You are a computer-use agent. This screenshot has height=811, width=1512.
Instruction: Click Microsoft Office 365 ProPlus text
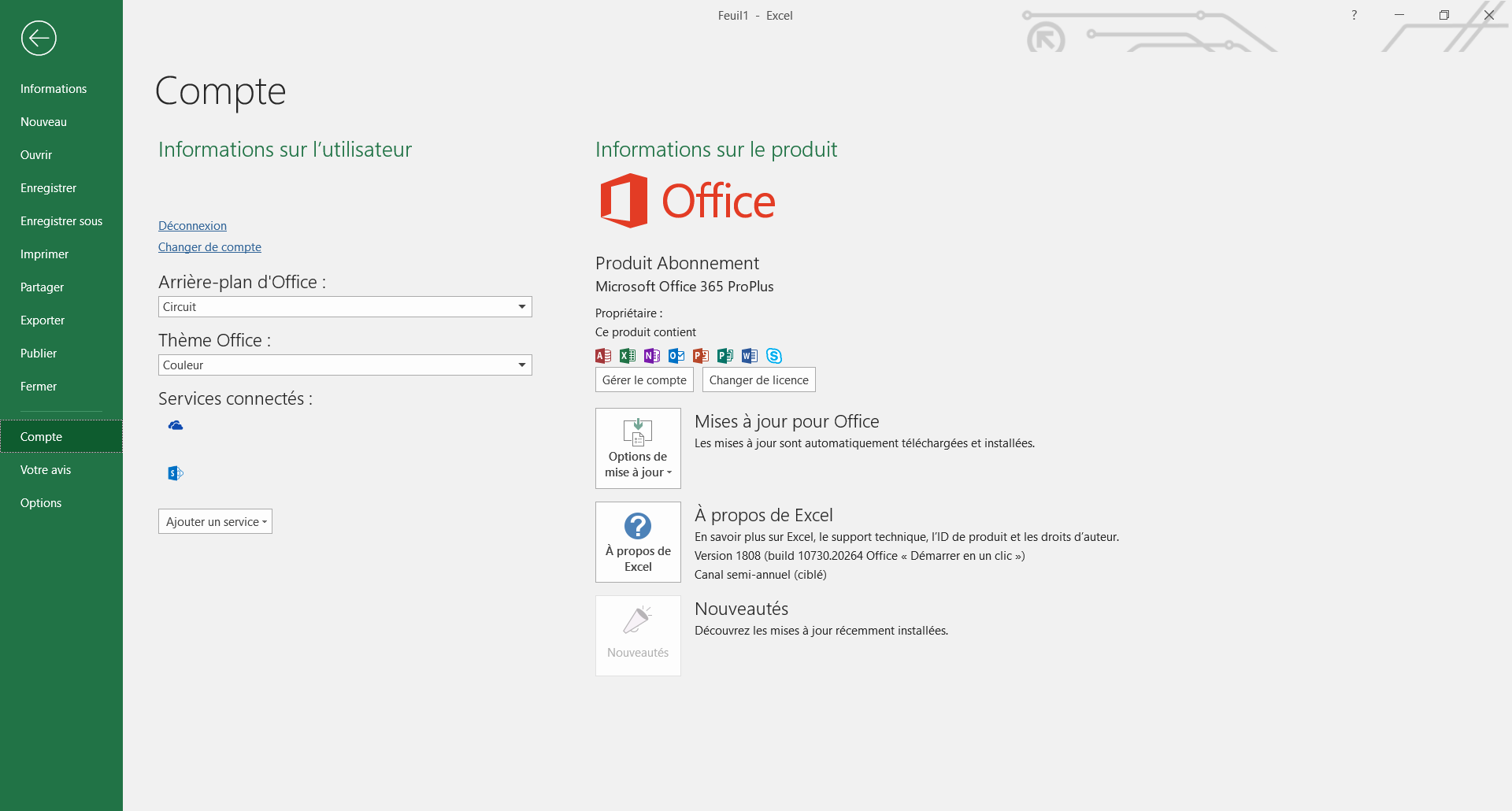684,287
